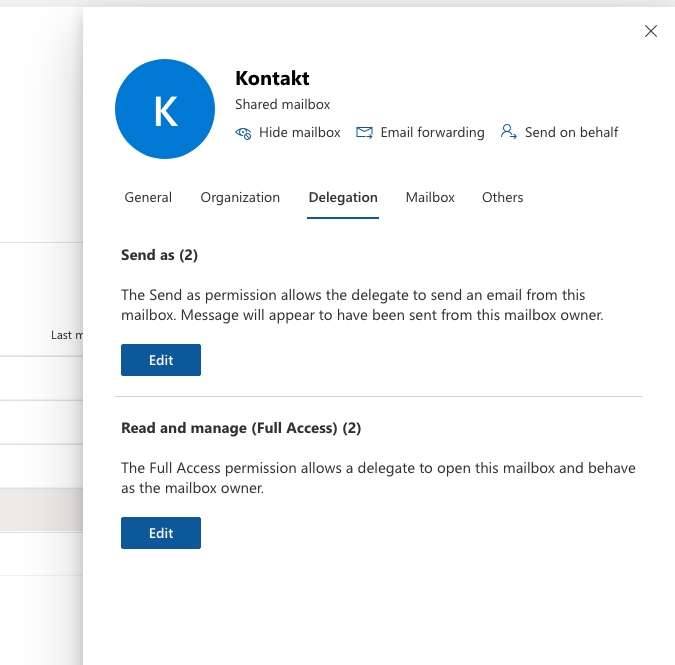
Task: Click the Hide mailbox label
Action: pyautogui.click(x=300, y=132)
